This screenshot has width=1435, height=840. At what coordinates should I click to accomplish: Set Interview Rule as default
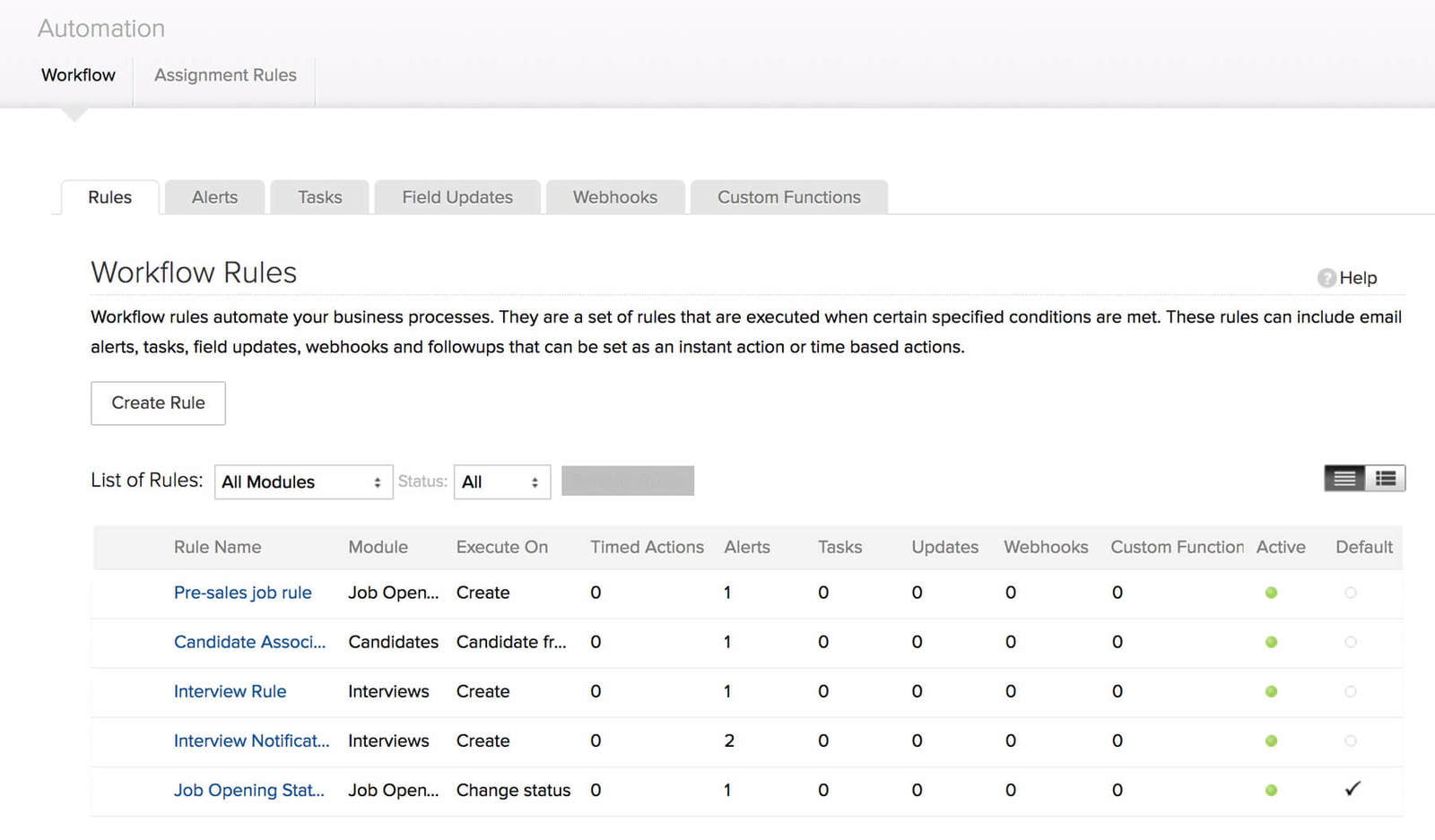point(1351,691)
